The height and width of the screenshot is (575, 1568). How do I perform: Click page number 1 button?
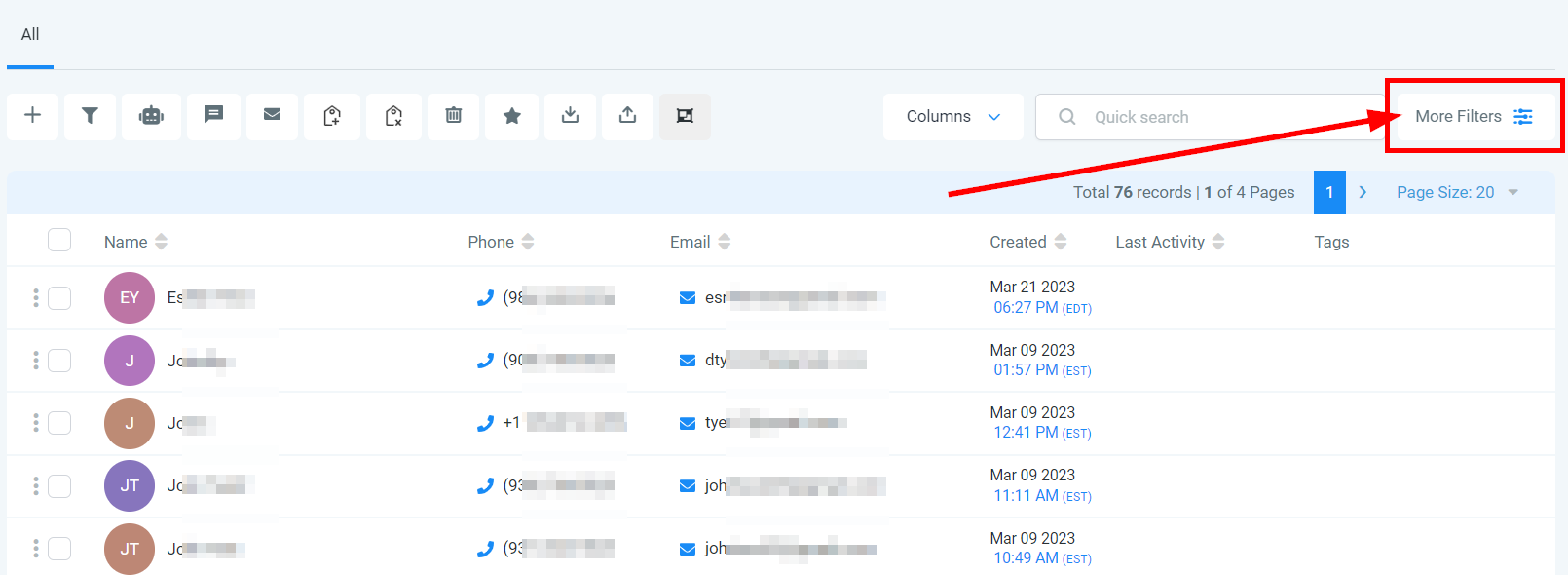[1329, 192]
